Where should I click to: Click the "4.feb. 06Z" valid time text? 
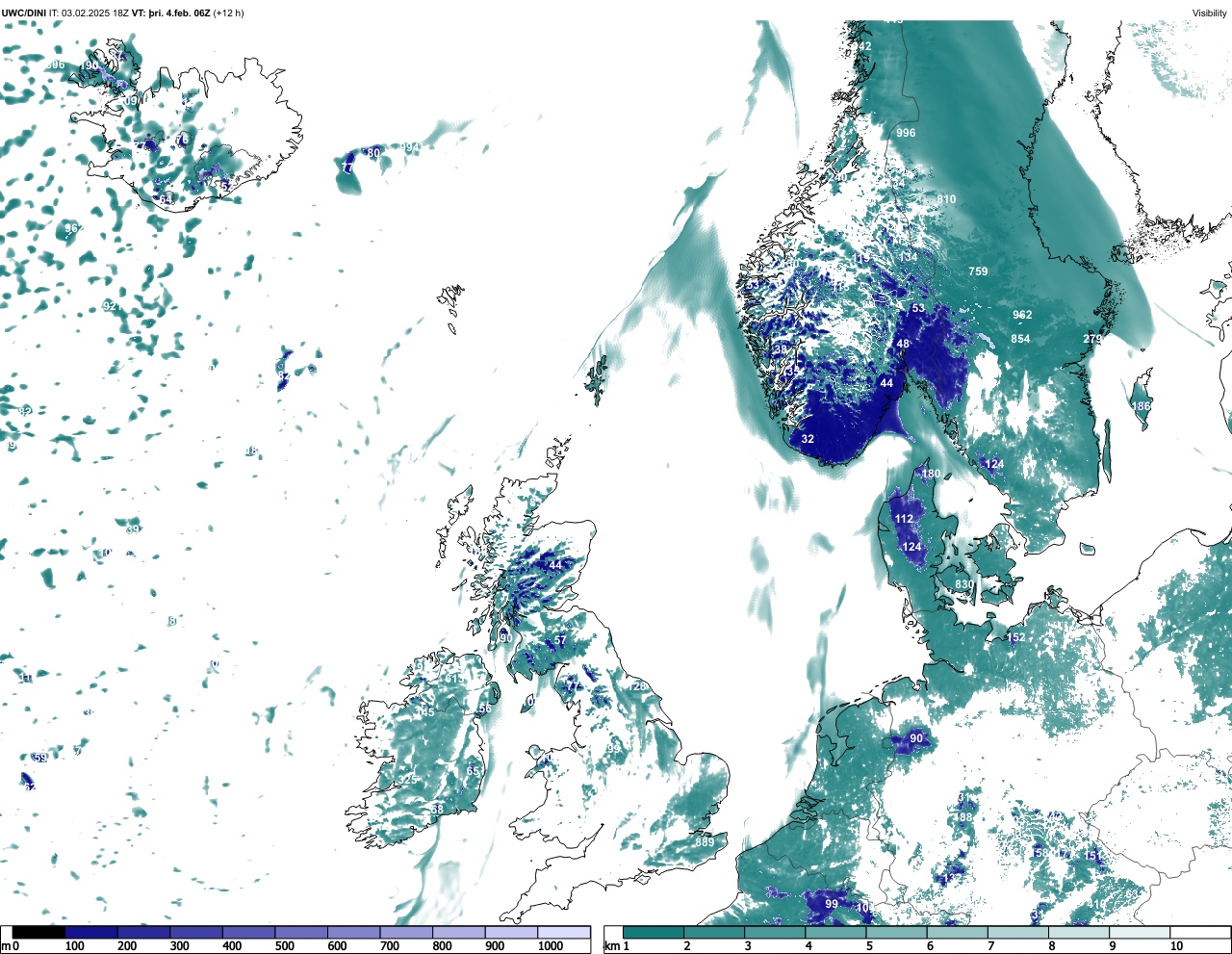click(x=187, y=13)
